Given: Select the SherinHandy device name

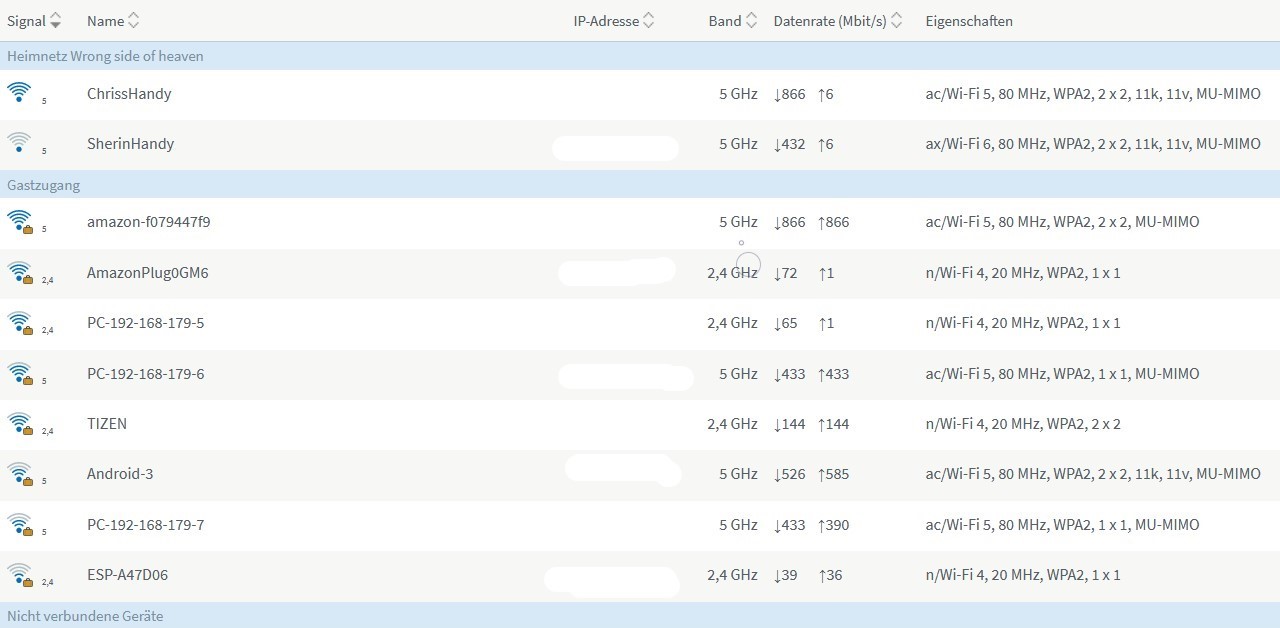Looking at the screenshot, I should click(x=130, y=144).
